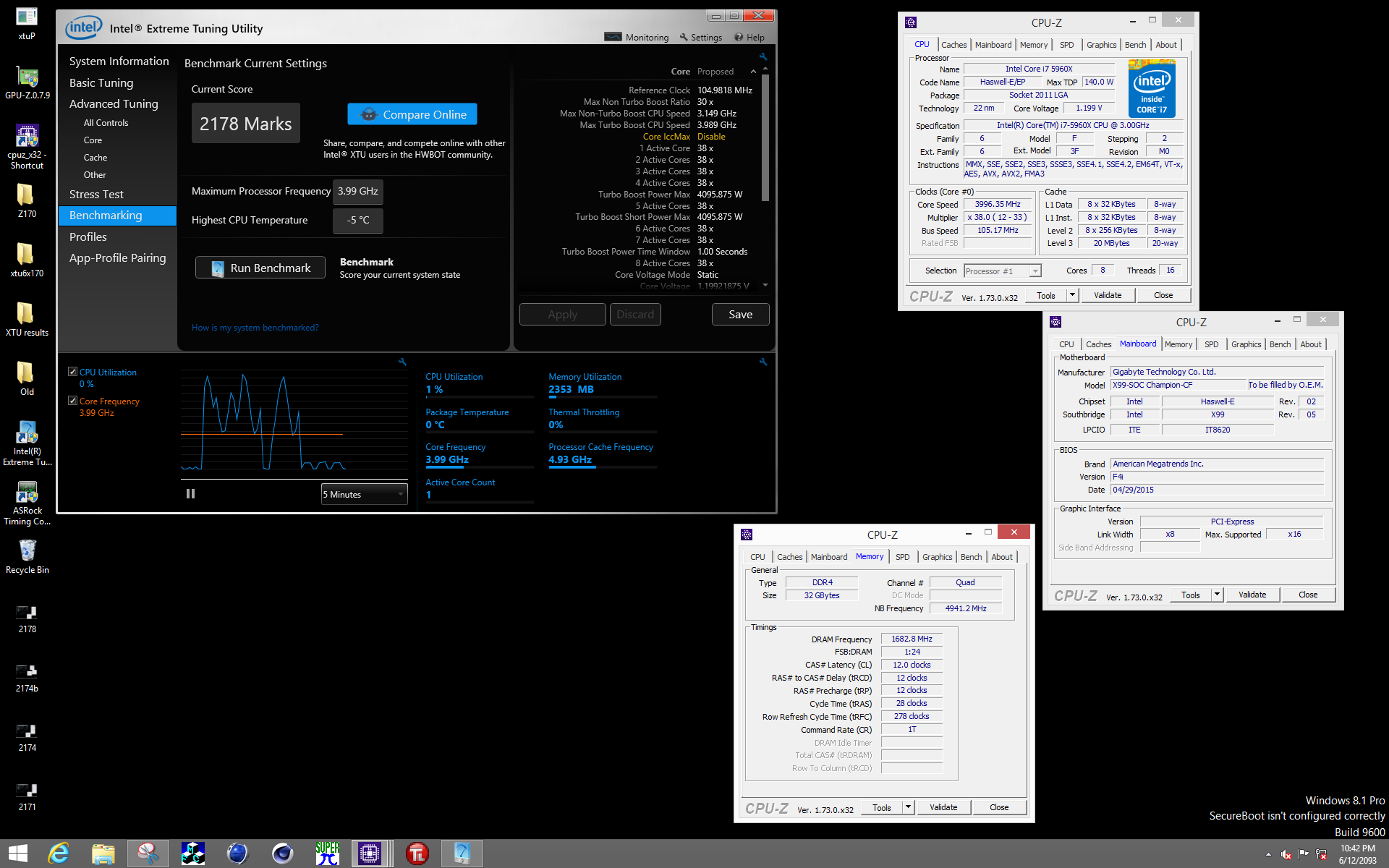Image resolution: width=1389 pixels, height=868 pixels.
Task: Pause the monitoring graph
Action: (x=190, y=494)
